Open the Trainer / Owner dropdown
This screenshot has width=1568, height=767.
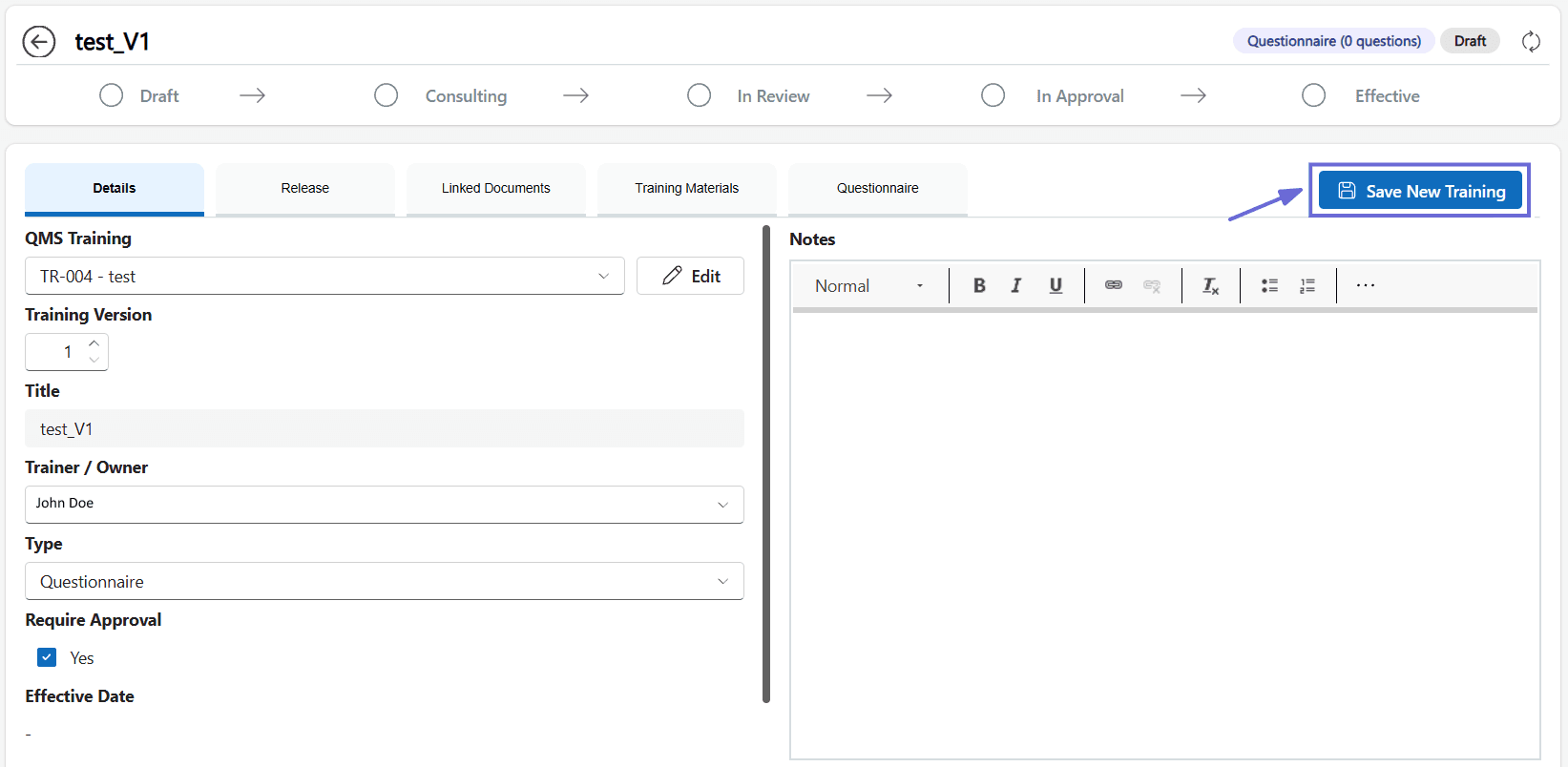(x=385, y=505)
